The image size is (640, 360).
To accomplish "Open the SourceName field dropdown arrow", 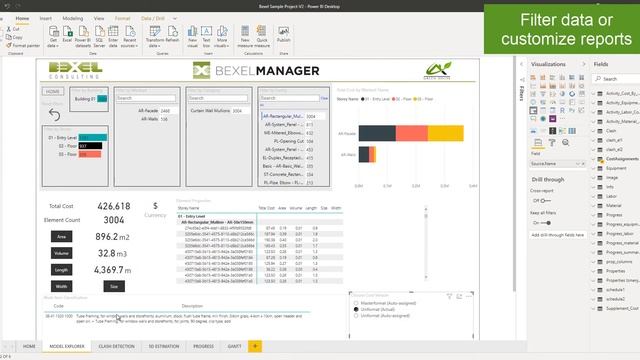I will pyautogui.click(x=578, y=164).
